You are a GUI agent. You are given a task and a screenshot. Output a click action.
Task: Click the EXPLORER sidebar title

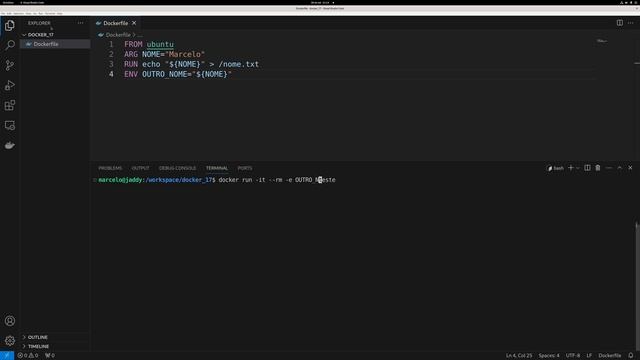click(39, 23)
